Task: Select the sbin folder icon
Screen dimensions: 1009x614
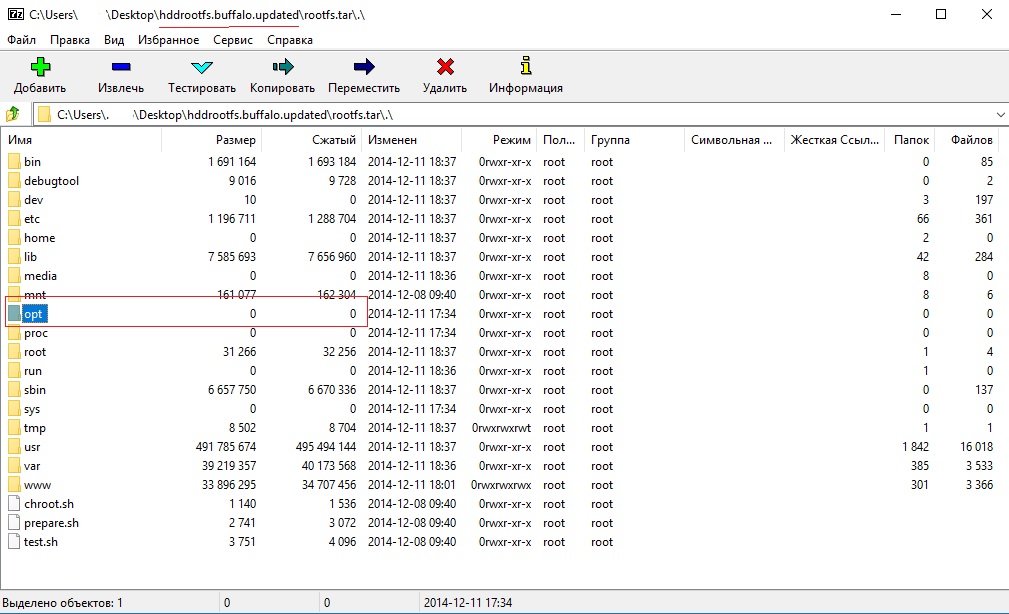Action: click(14, 390)
